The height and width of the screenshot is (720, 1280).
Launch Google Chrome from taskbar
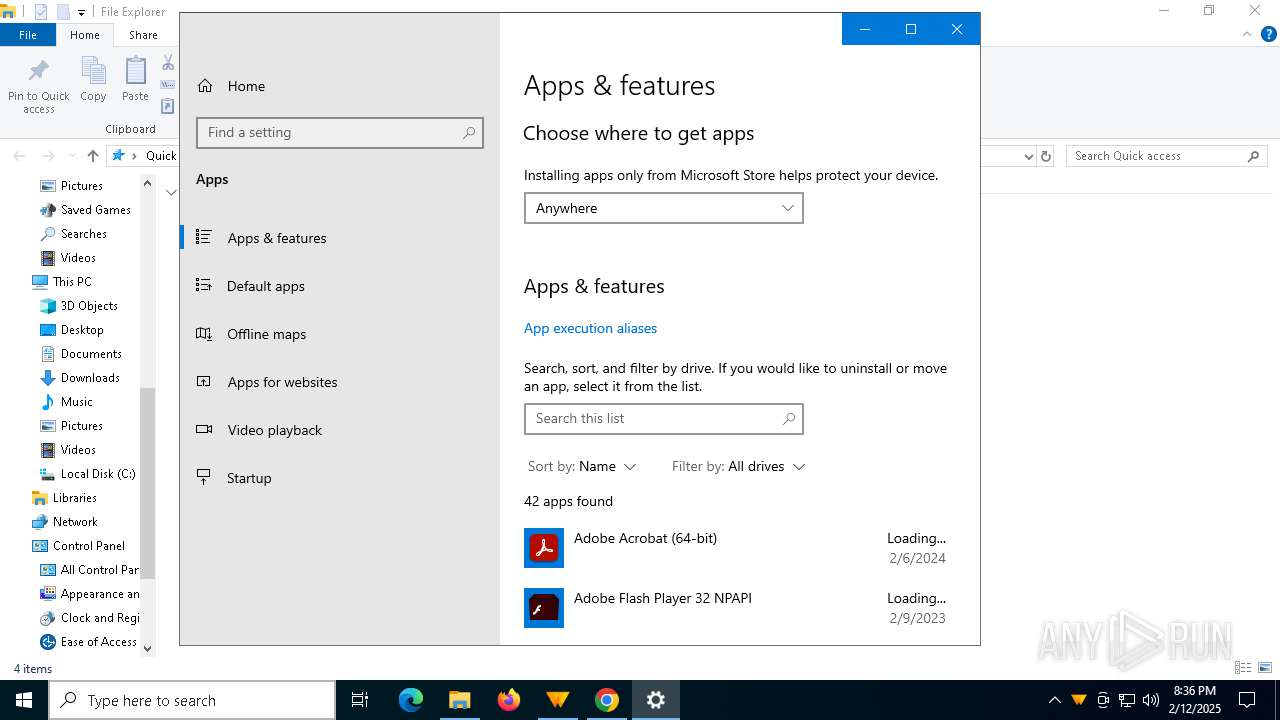[x=607, y=700]
